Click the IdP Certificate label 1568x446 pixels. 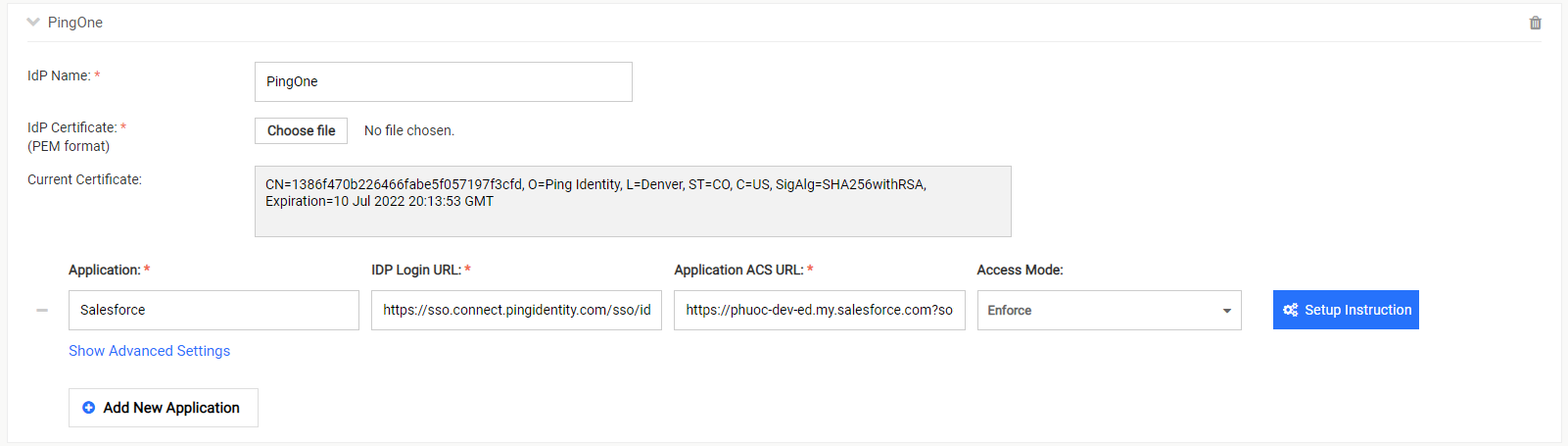coord(72,127)
